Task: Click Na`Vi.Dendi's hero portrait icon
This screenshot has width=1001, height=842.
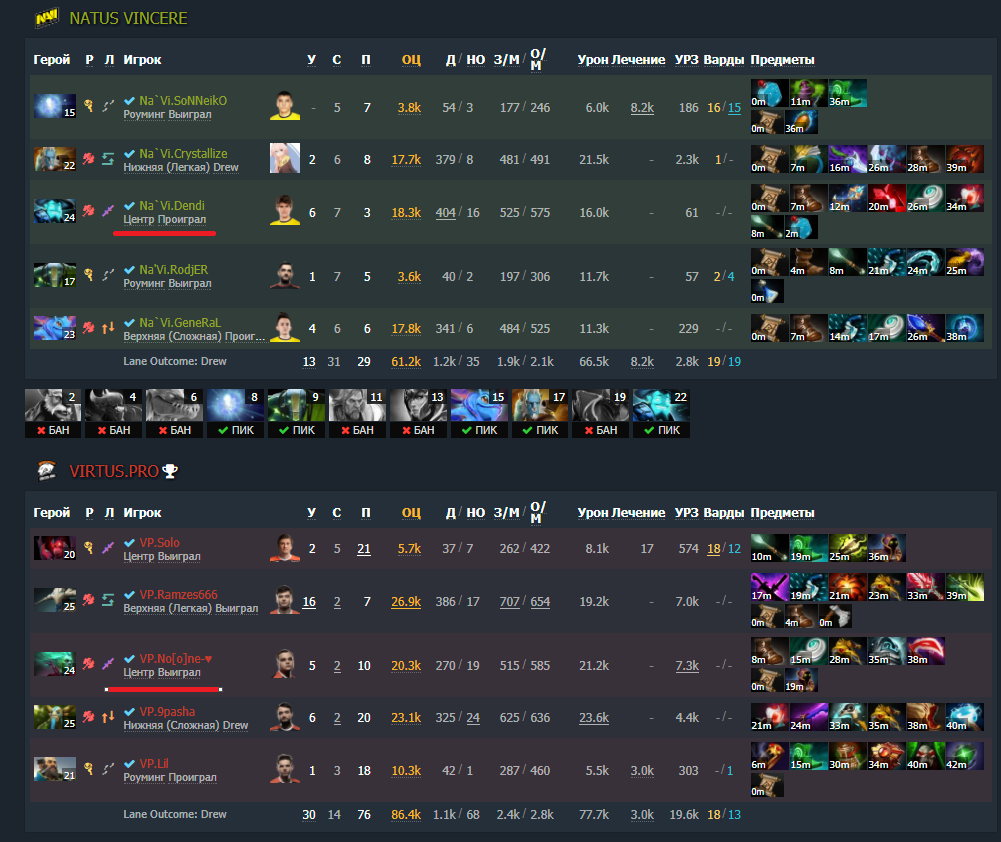Action: [x=55, y=211]
